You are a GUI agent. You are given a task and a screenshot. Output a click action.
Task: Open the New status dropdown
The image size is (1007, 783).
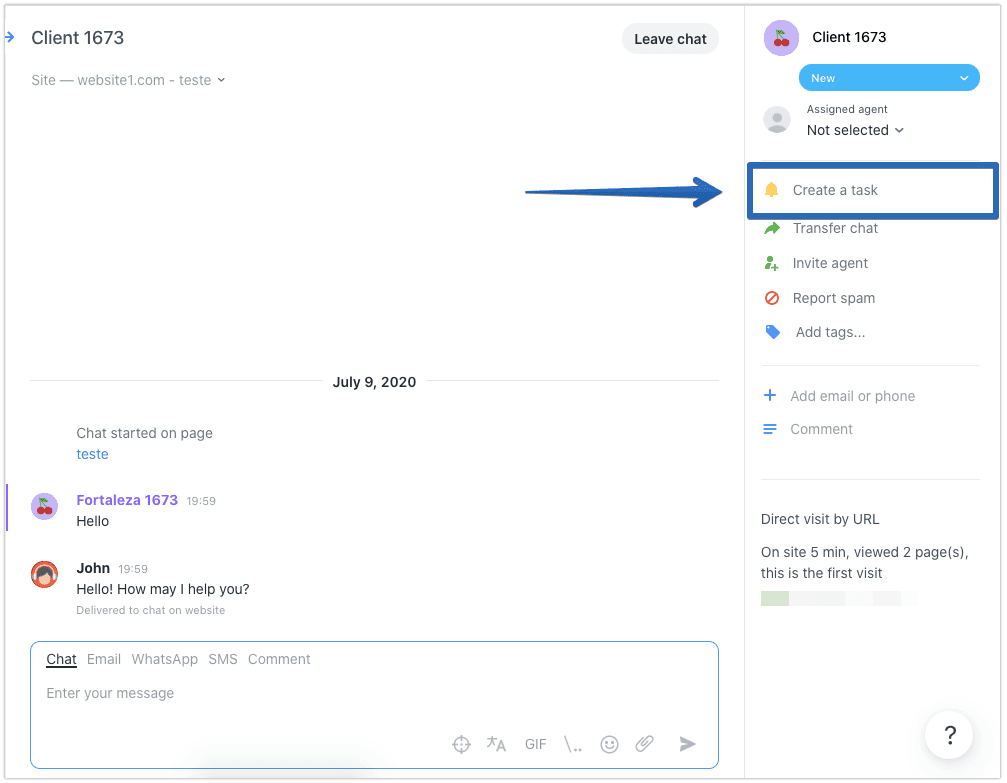tap(889, 78)
